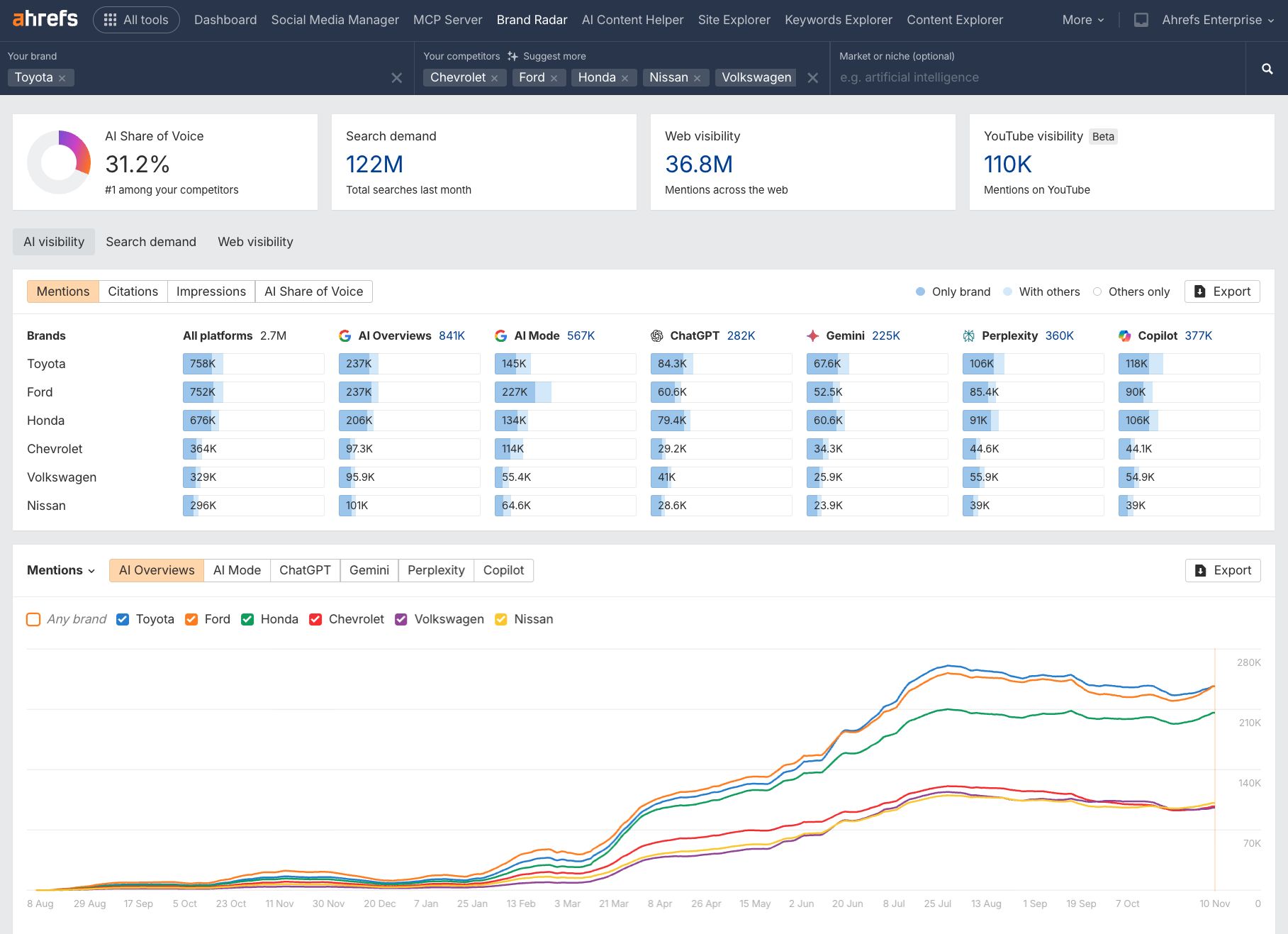Uncheck the Toyota brand in the chart legend

122,618
